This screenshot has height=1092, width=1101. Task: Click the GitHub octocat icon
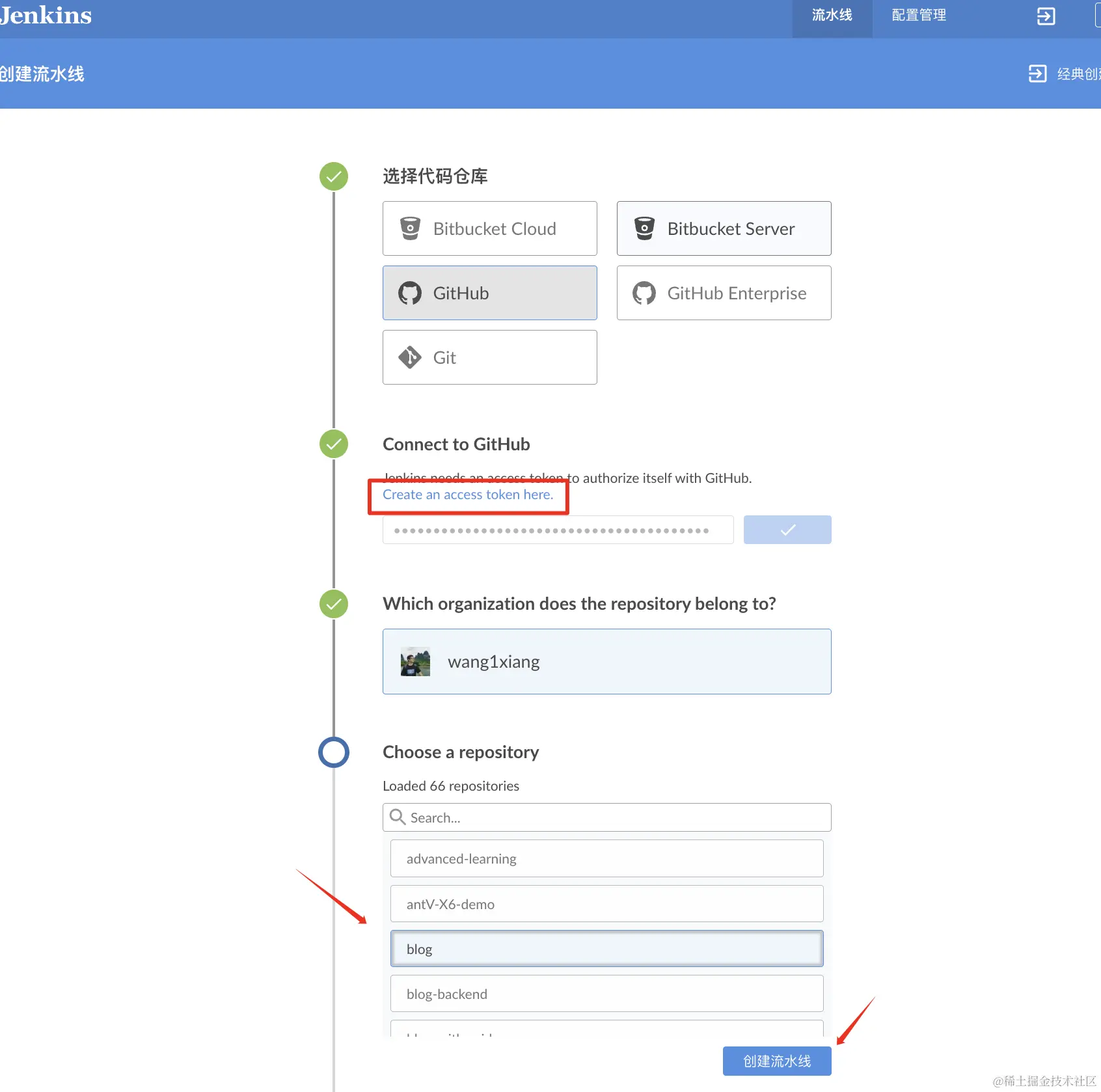tap(410, 293)
